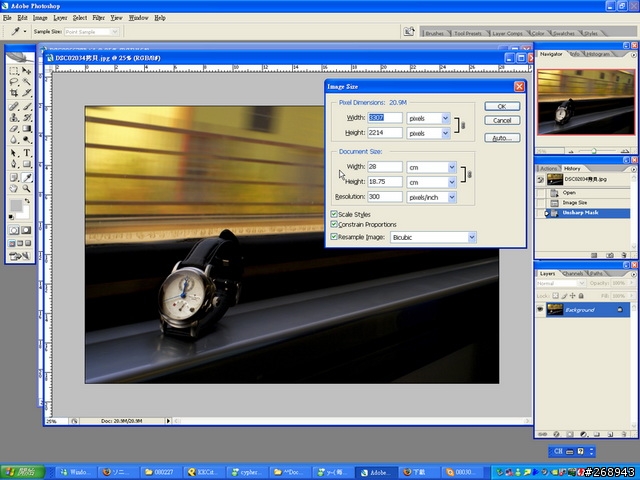
Task: Select the Notes tool
Action: pos(14,178)
